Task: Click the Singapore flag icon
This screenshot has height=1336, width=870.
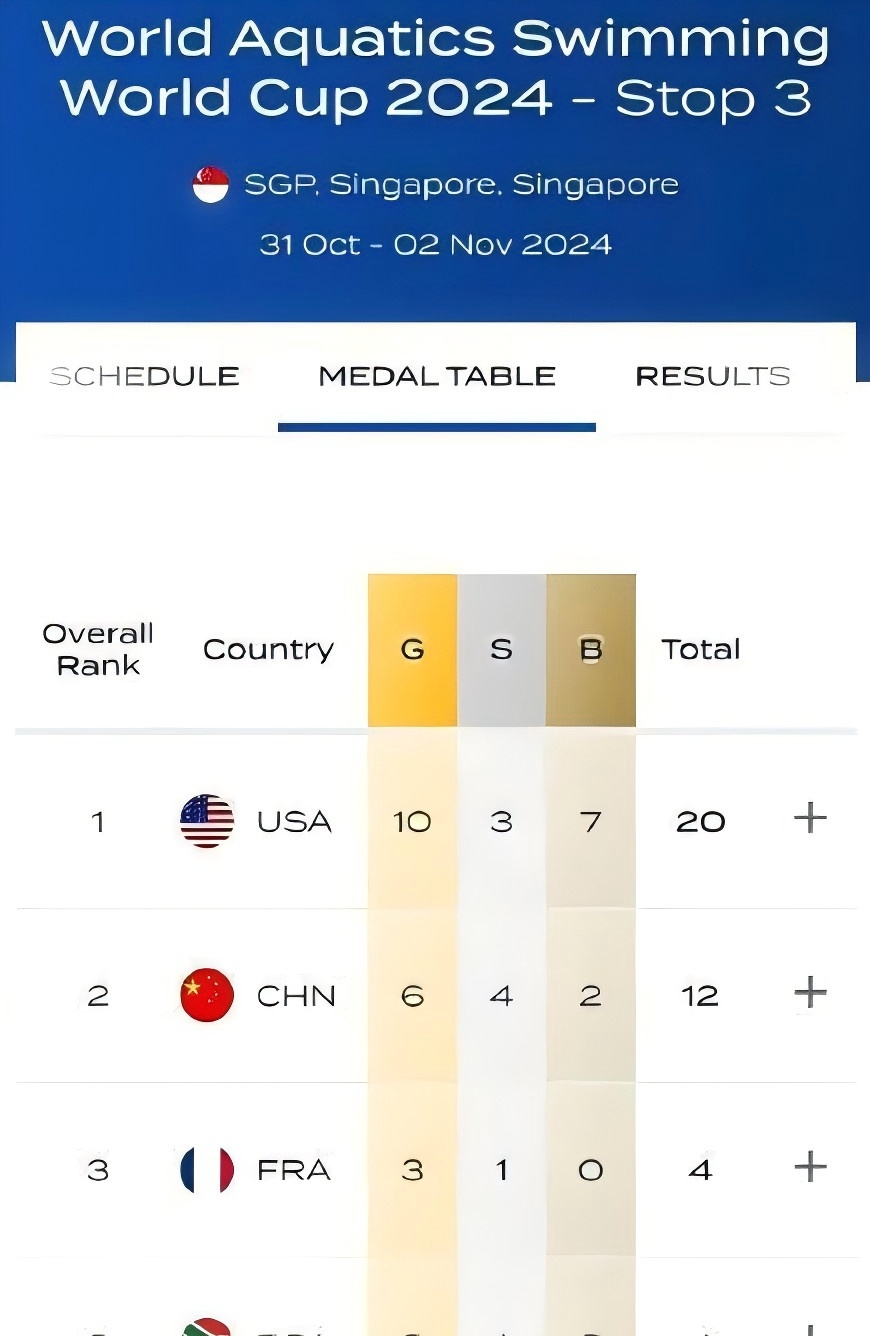Action: point(211,185)
